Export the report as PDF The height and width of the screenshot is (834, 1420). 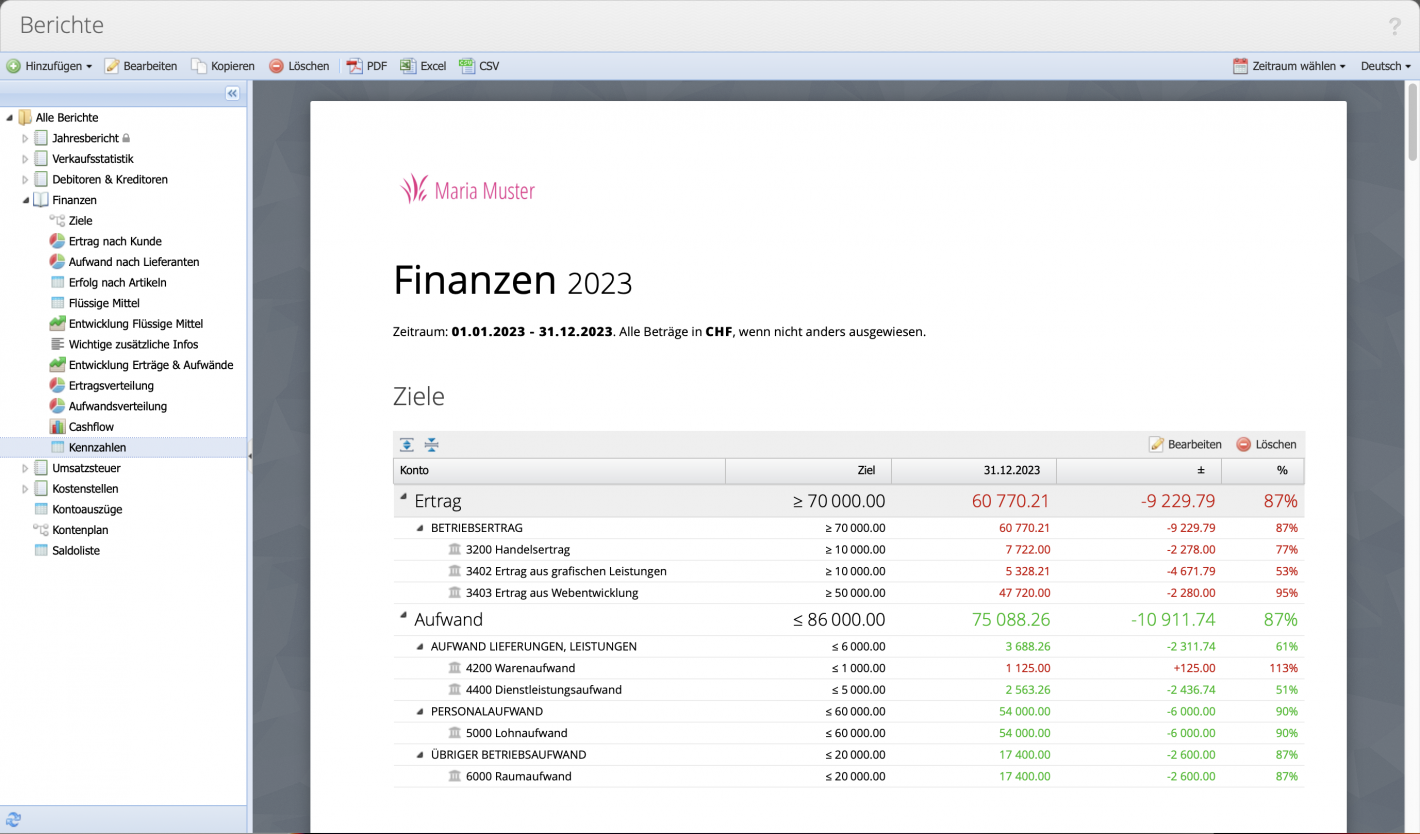point(368,66)
